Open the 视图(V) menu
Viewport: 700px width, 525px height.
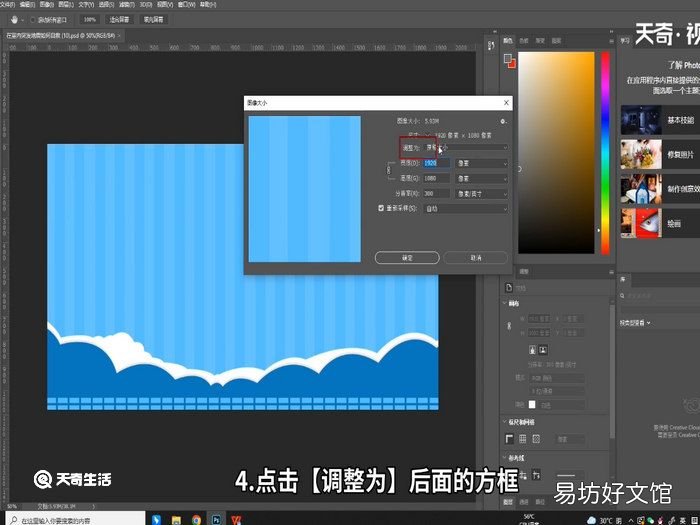[x=165, y=4]
